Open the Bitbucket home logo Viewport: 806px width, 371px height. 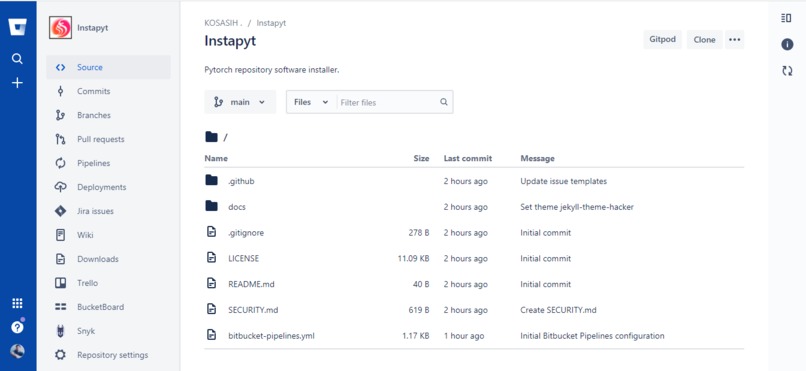click(17, 27)
